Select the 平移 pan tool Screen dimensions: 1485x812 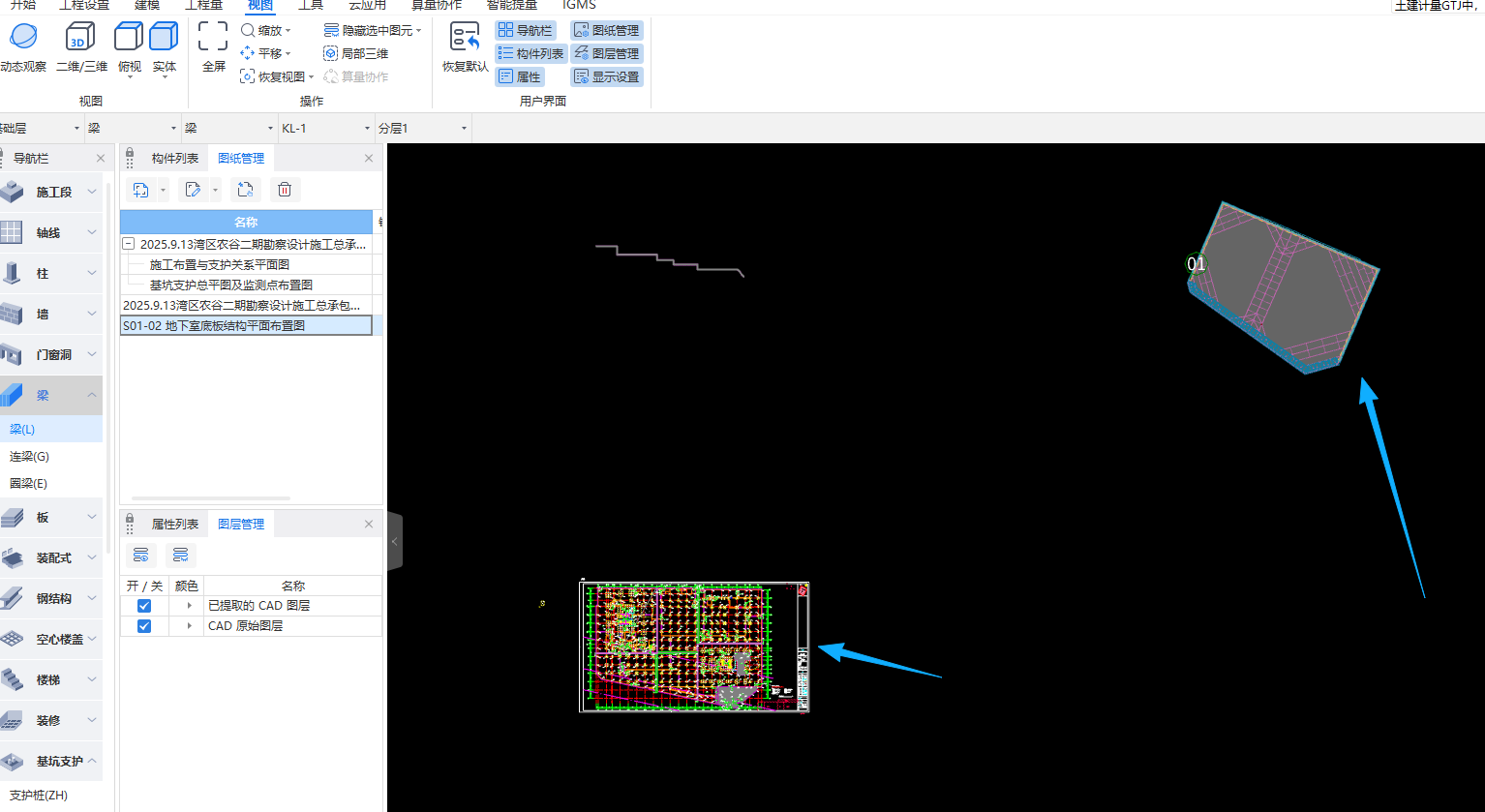tap(266, 53)
